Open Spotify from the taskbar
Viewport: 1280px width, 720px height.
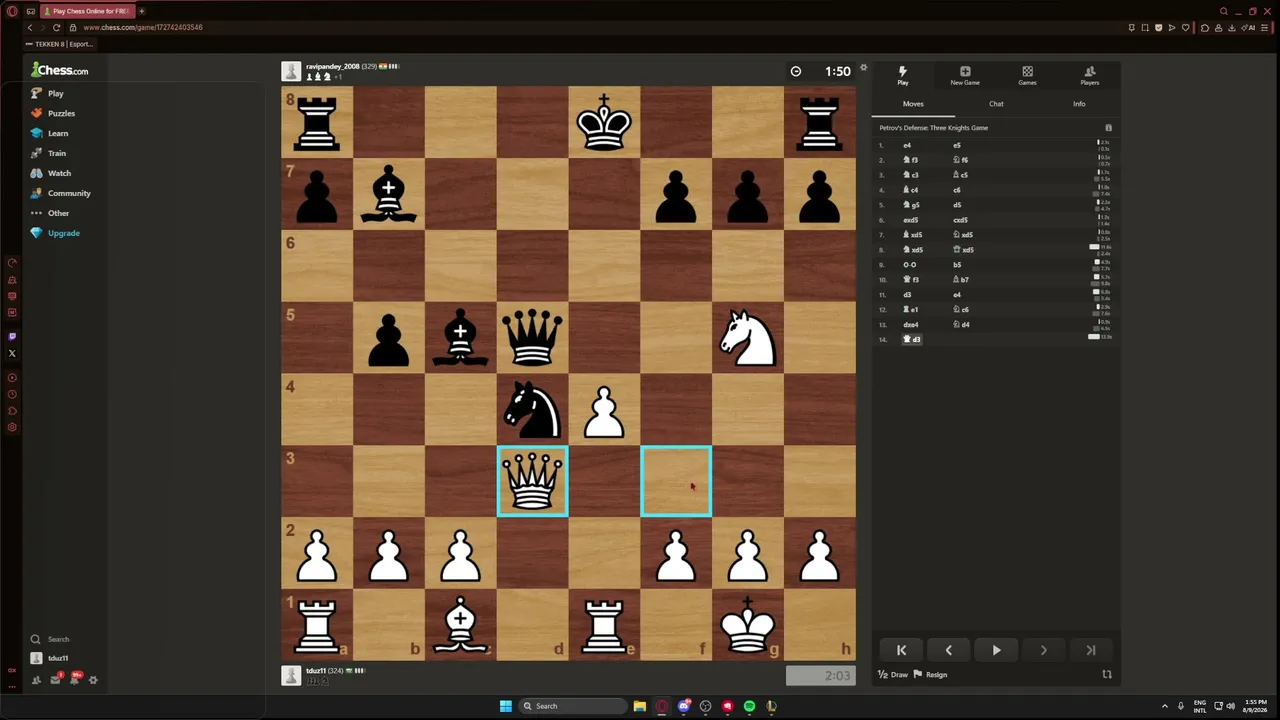coord(749,706)
